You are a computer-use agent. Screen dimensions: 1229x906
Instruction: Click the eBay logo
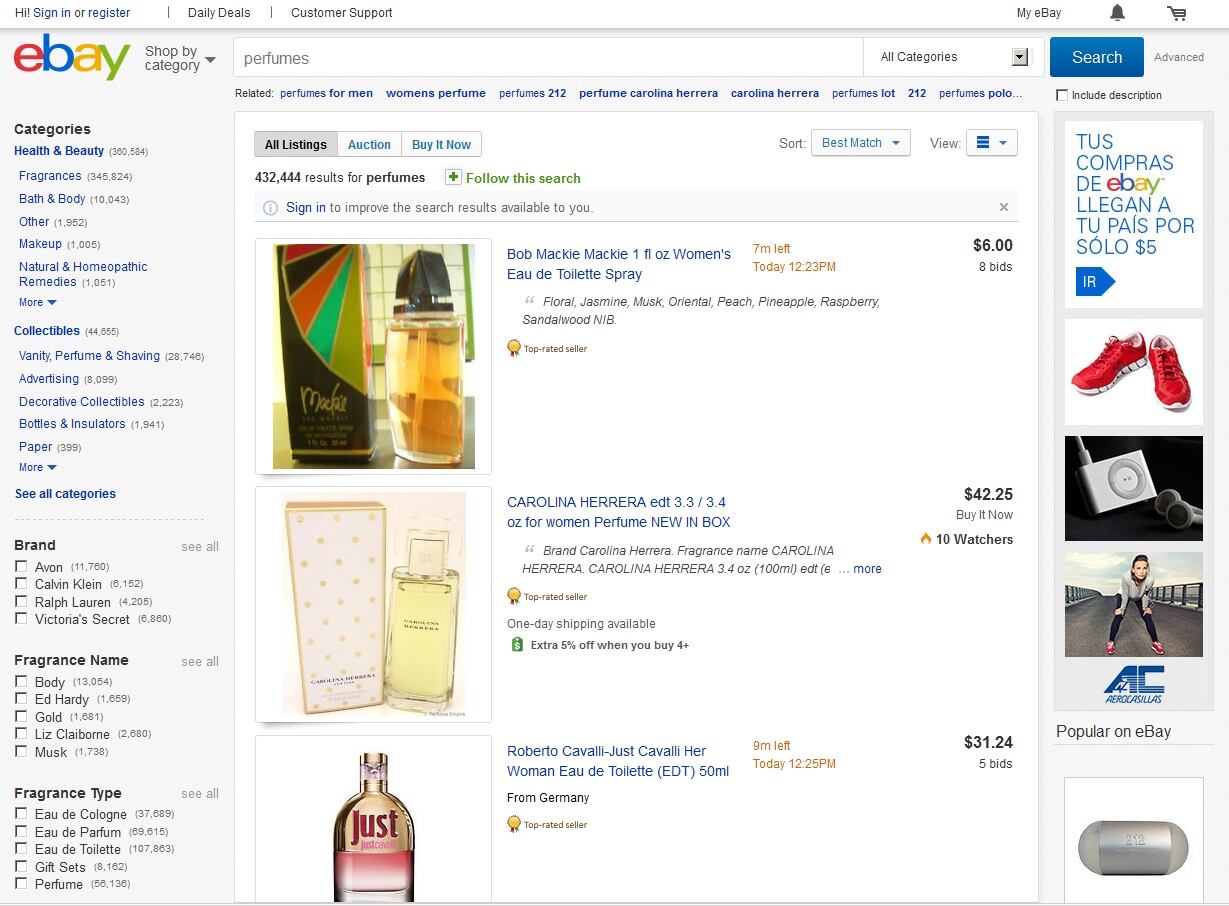(72, 57)
